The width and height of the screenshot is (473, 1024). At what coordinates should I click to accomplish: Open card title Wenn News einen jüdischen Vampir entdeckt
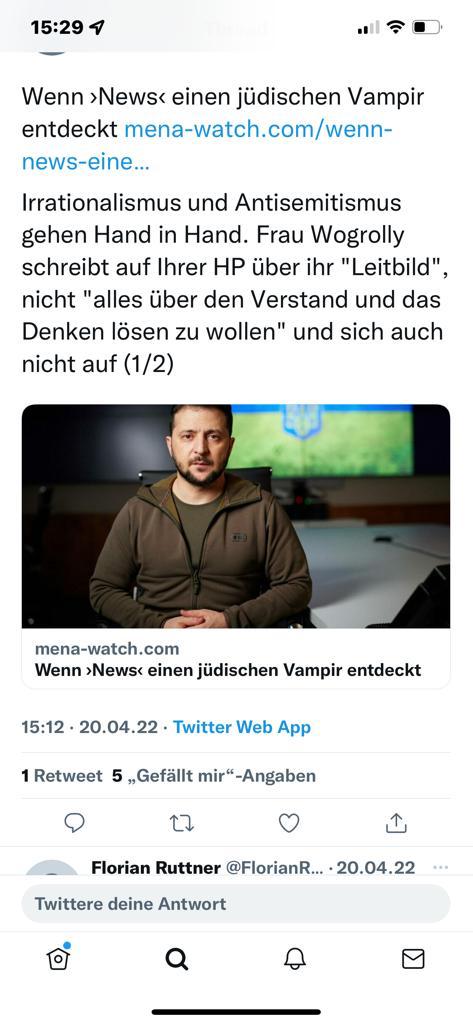coord(228,669)
